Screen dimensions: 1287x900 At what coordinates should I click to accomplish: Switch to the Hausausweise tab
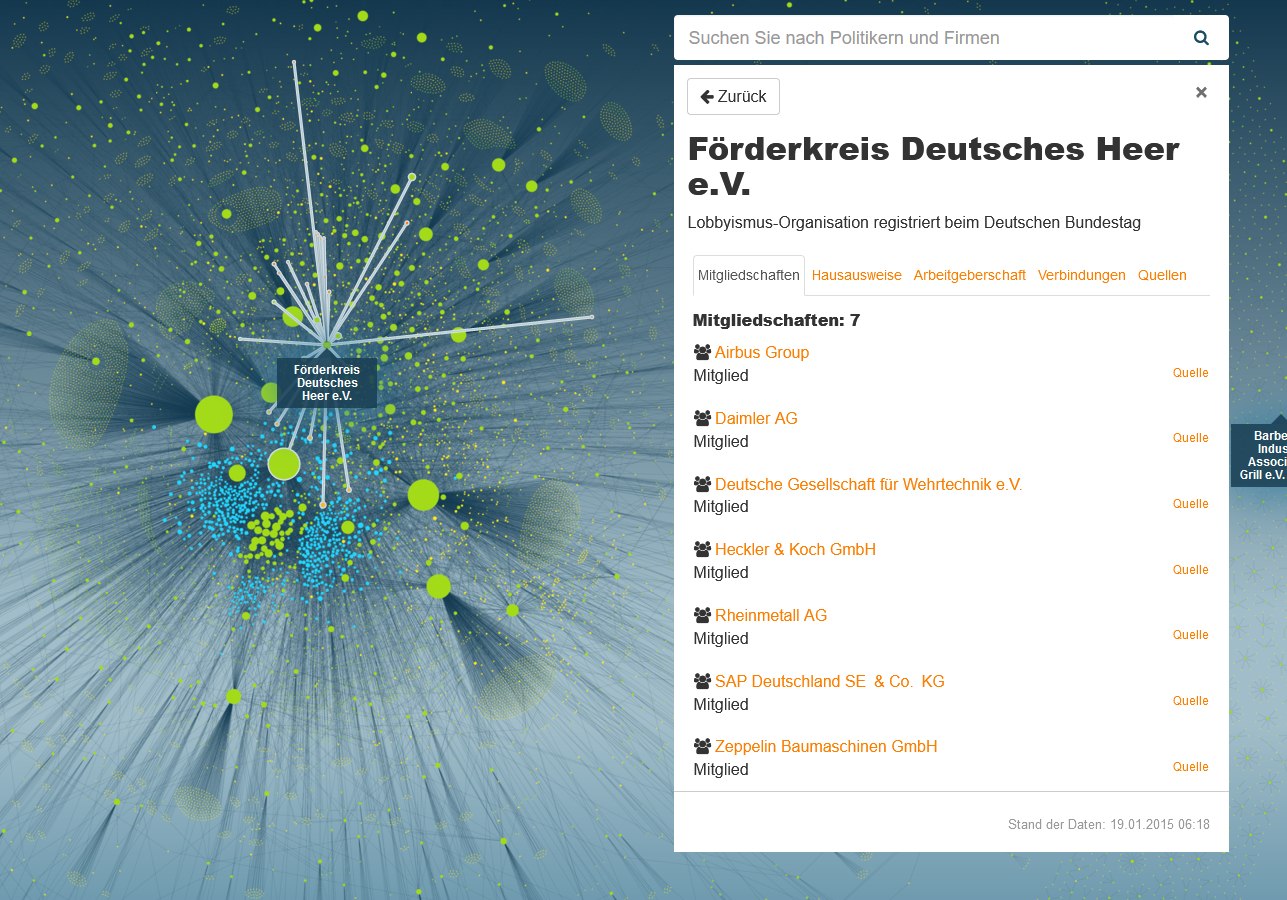[x=857, y=275]
